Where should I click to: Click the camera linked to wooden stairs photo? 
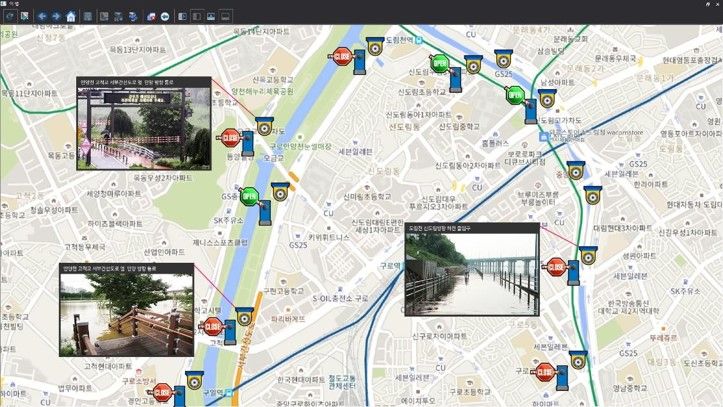[244, 317]
